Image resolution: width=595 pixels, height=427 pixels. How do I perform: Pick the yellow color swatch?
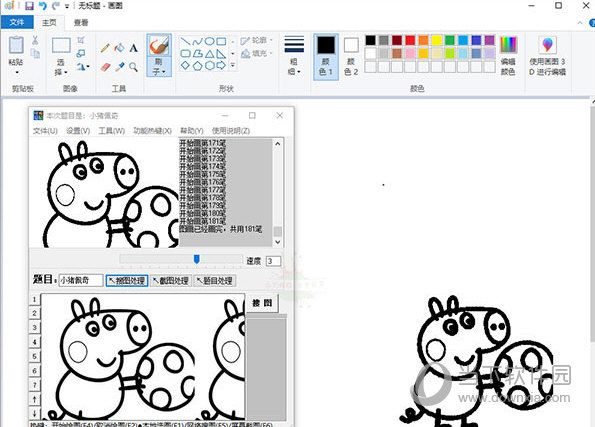click(x=436, y=40)
